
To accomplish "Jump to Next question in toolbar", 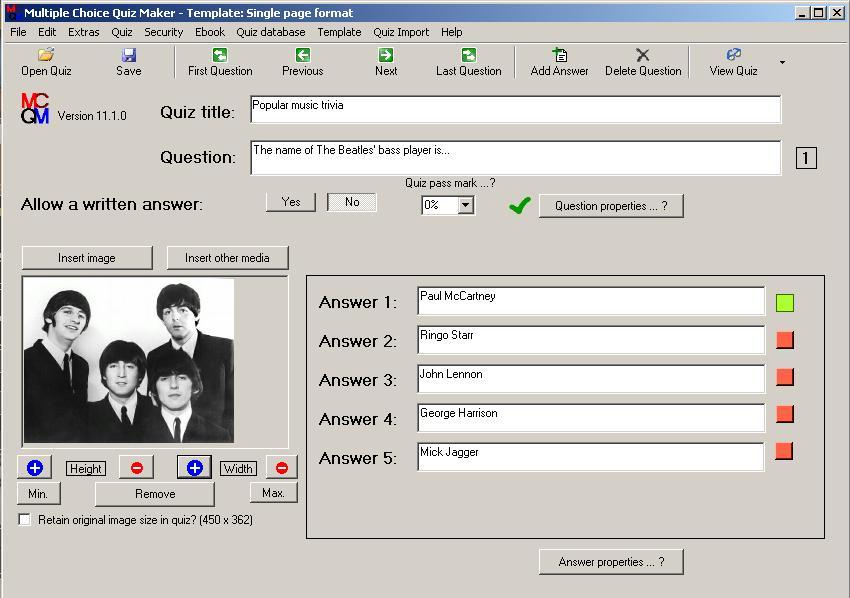I will 386,62.
